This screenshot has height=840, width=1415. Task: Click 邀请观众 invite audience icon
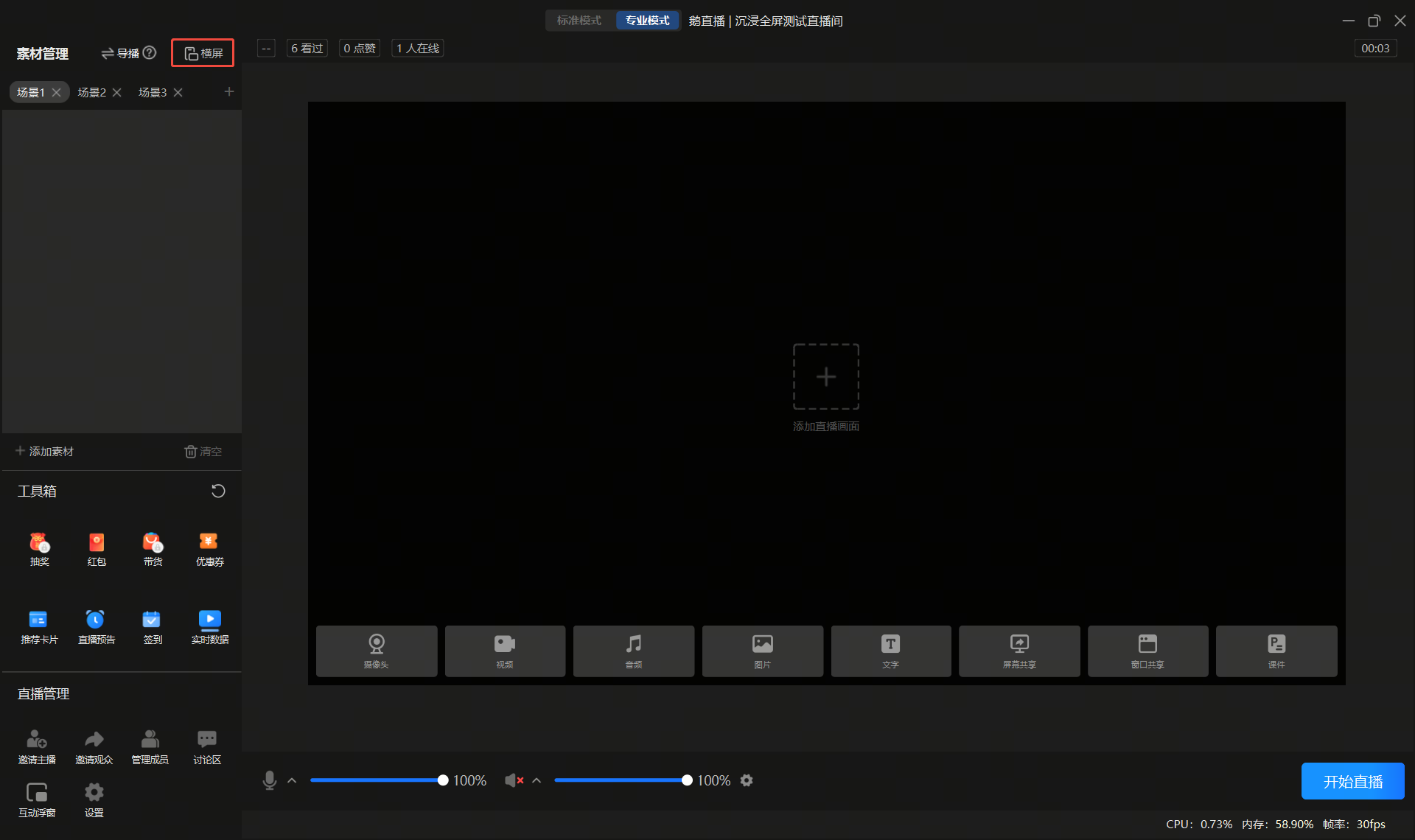94,747
